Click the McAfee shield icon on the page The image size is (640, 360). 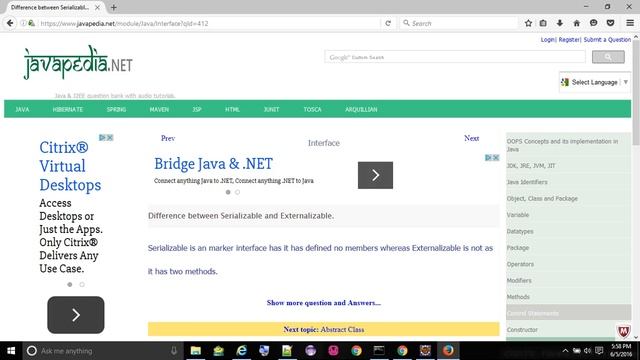(623, 331)
